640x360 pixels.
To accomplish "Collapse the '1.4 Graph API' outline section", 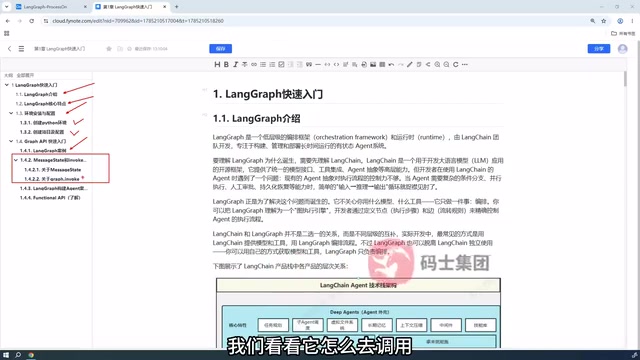I will [11, 141].
